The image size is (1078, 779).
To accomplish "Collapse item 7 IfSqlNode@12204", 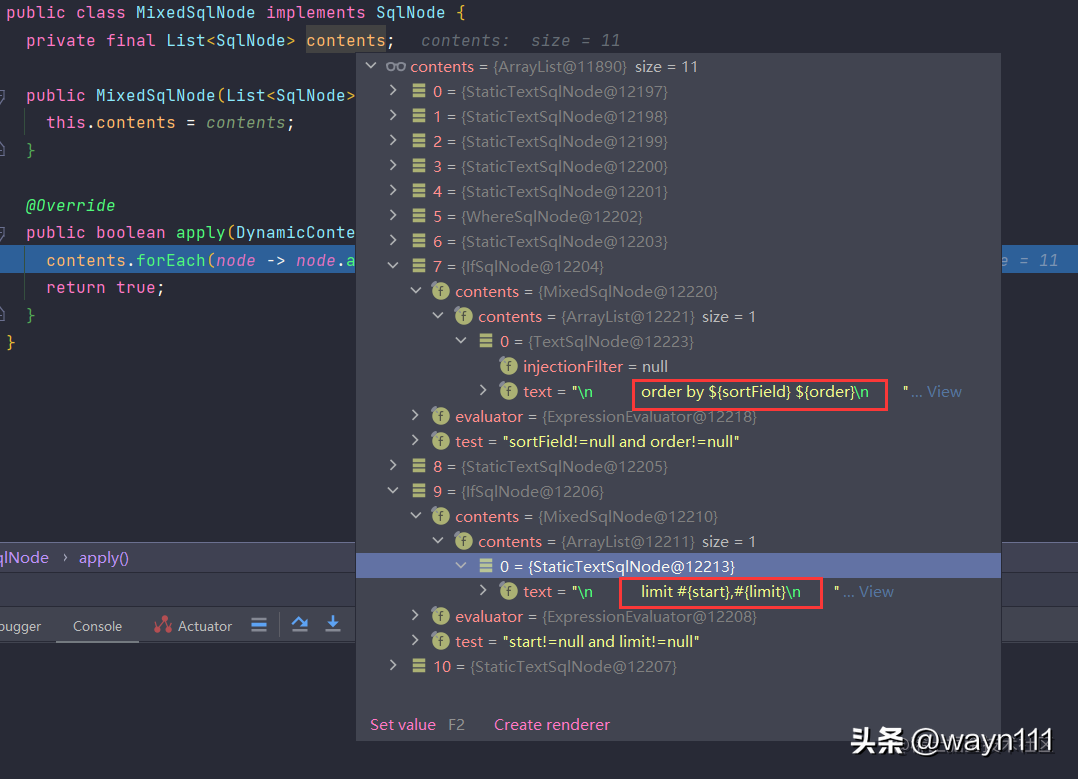I will pos(393,265).
